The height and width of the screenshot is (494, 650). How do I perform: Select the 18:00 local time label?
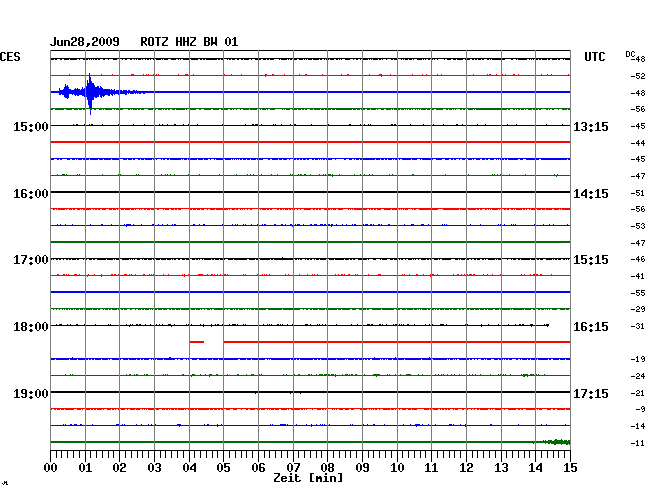click(x=31, y=327)
